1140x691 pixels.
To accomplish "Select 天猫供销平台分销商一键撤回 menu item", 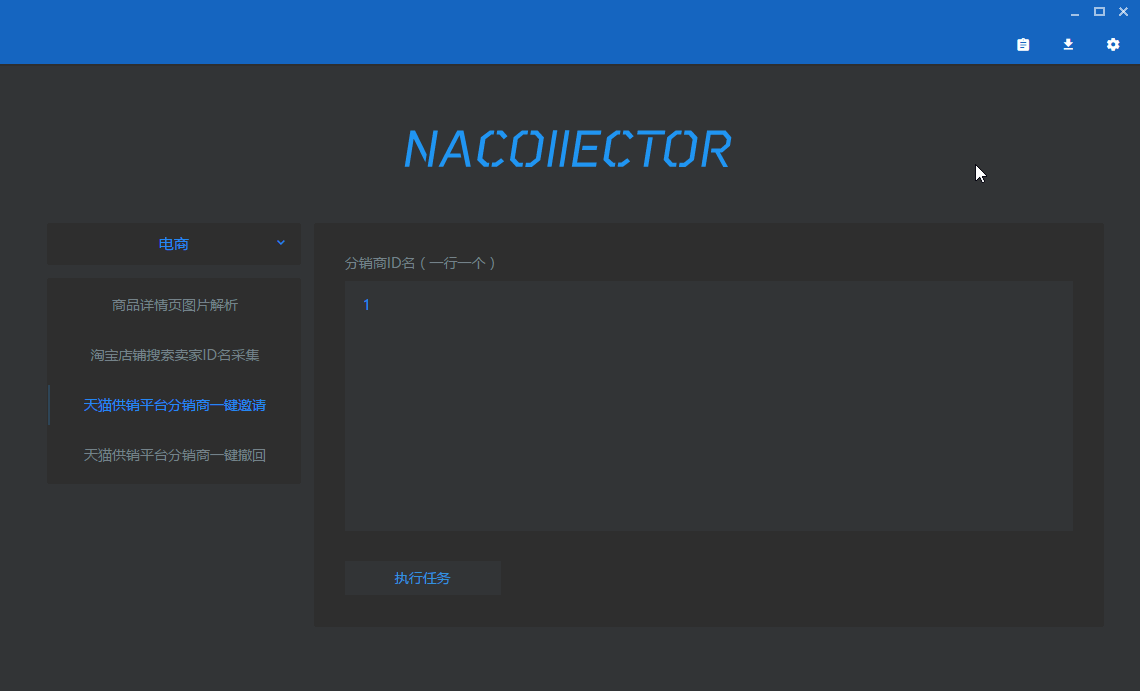I will pyautogui.click(x=174, y=455).
